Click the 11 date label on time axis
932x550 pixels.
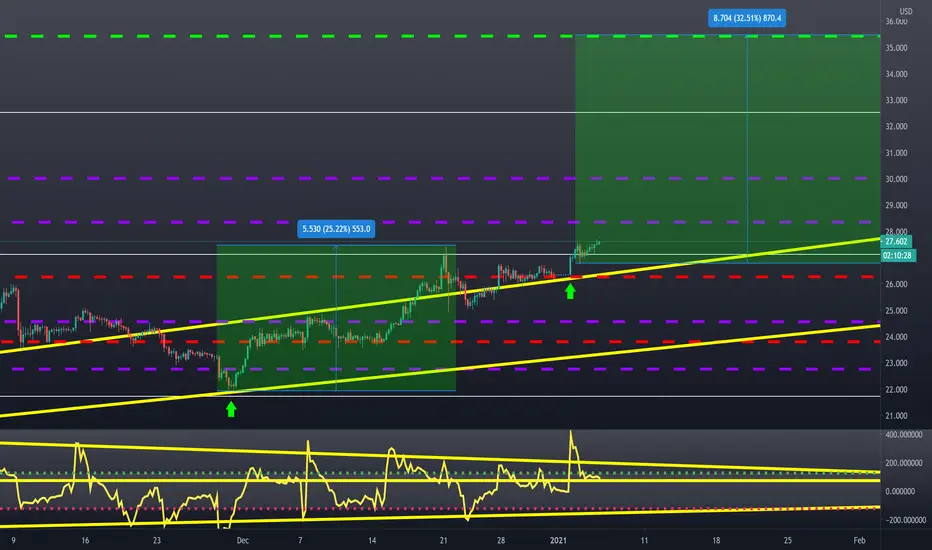[x=644, y=540]
